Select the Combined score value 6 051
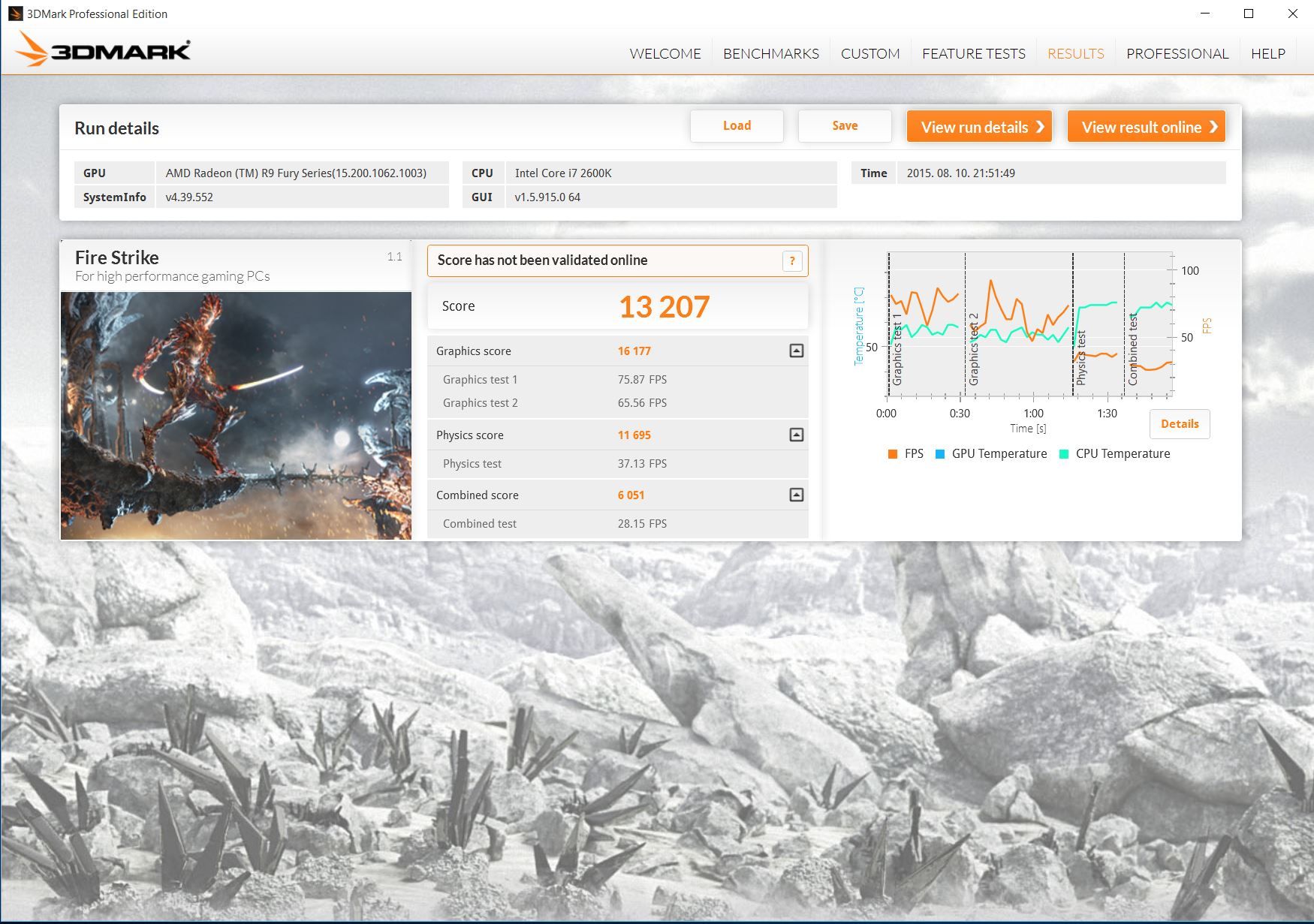The height and width of the screenshot is (924, 1314). point(631,495)
